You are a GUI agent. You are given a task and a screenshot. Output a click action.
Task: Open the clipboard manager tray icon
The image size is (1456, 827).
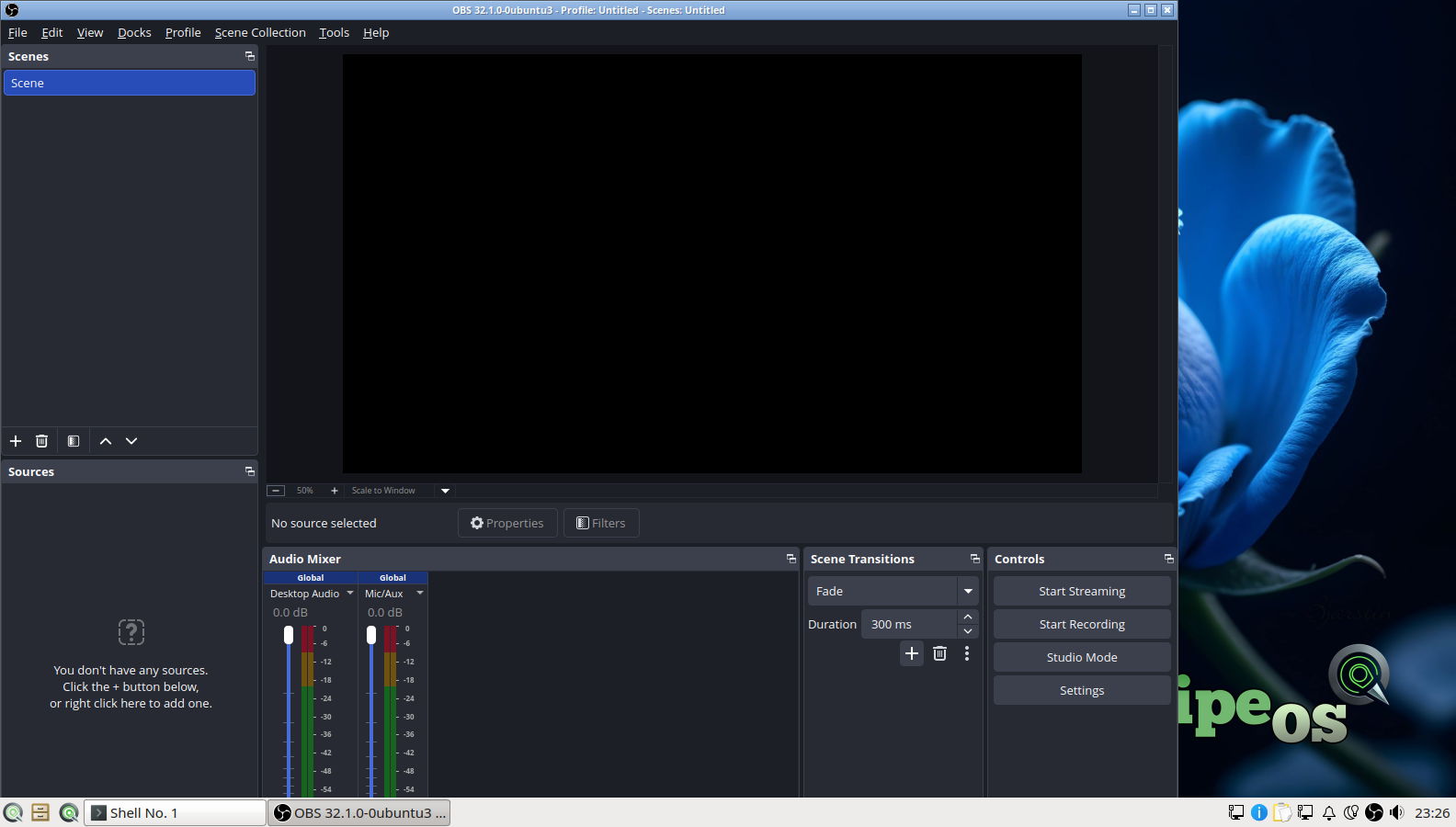pos(1282,812)
